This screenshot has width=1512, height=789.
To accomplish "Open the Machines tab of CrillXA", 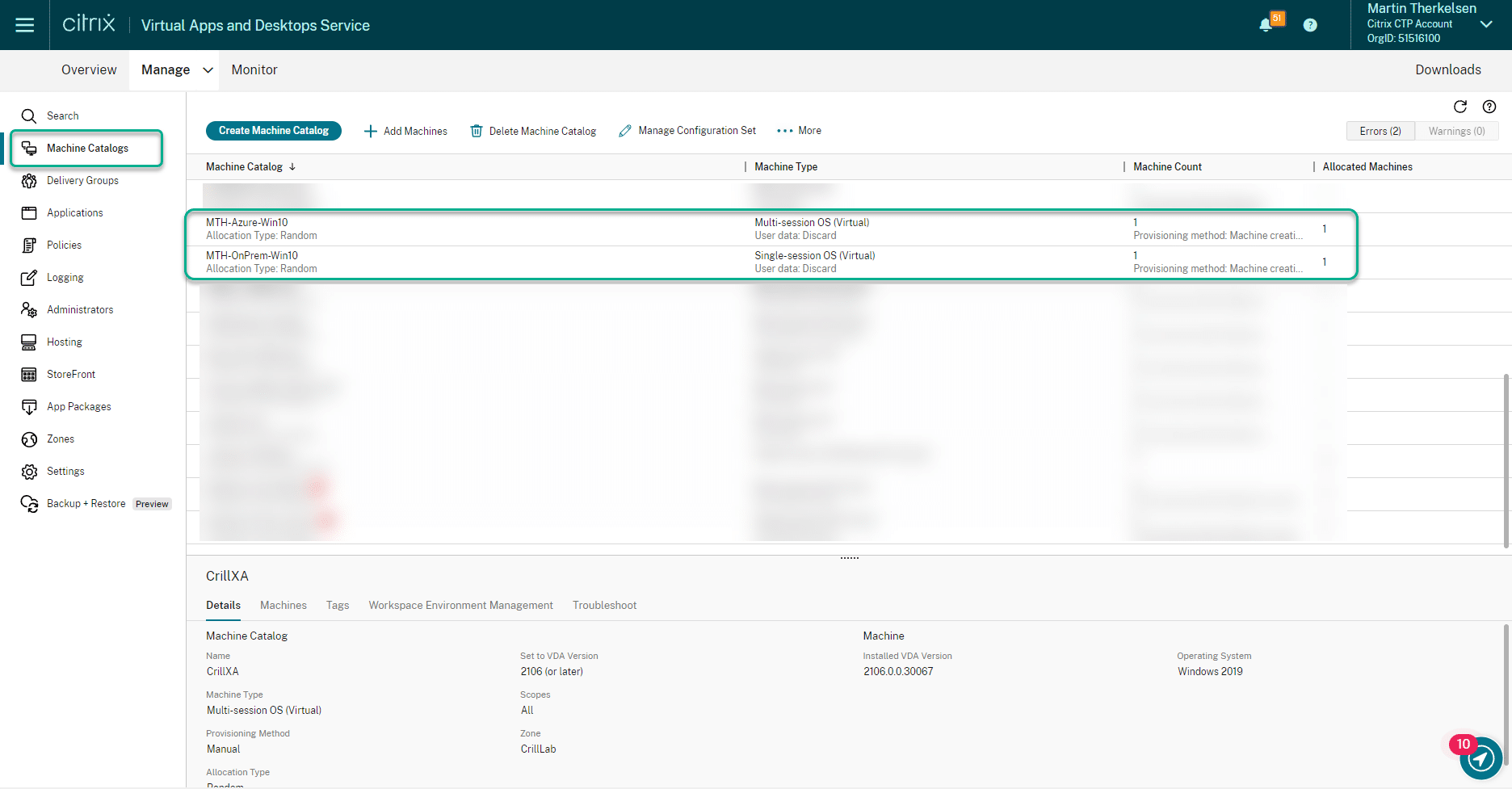I will [283, 606].
